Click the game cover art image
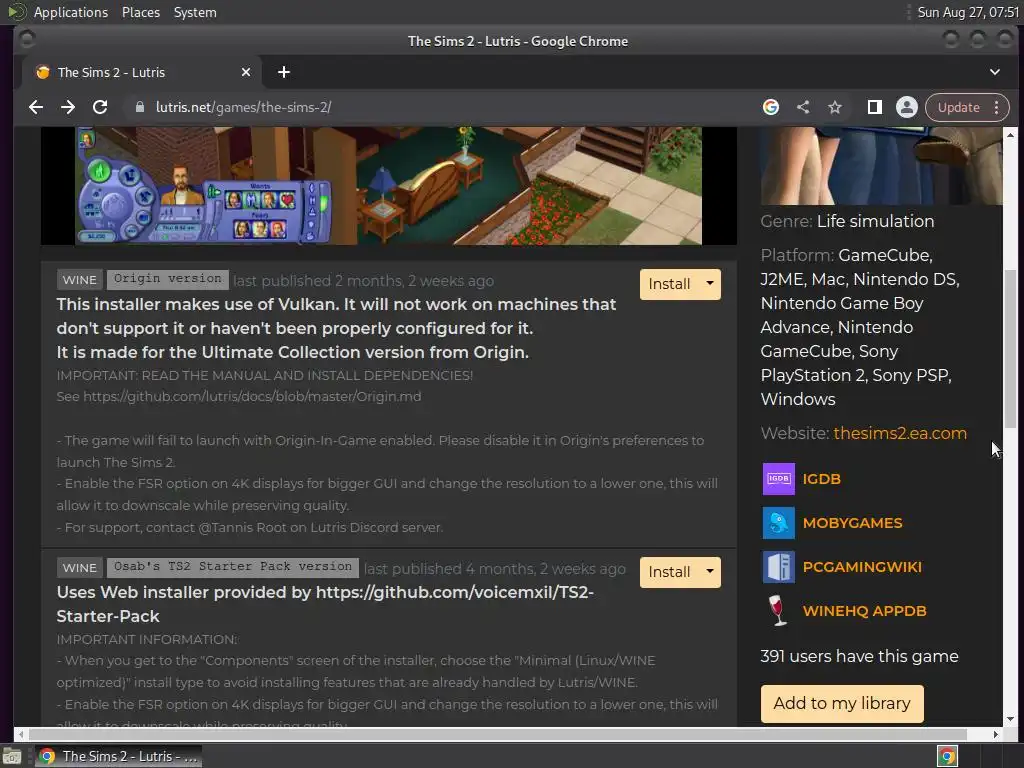Image resolution: width=1024 pixels, height=768 pixels. coord(881,166)
